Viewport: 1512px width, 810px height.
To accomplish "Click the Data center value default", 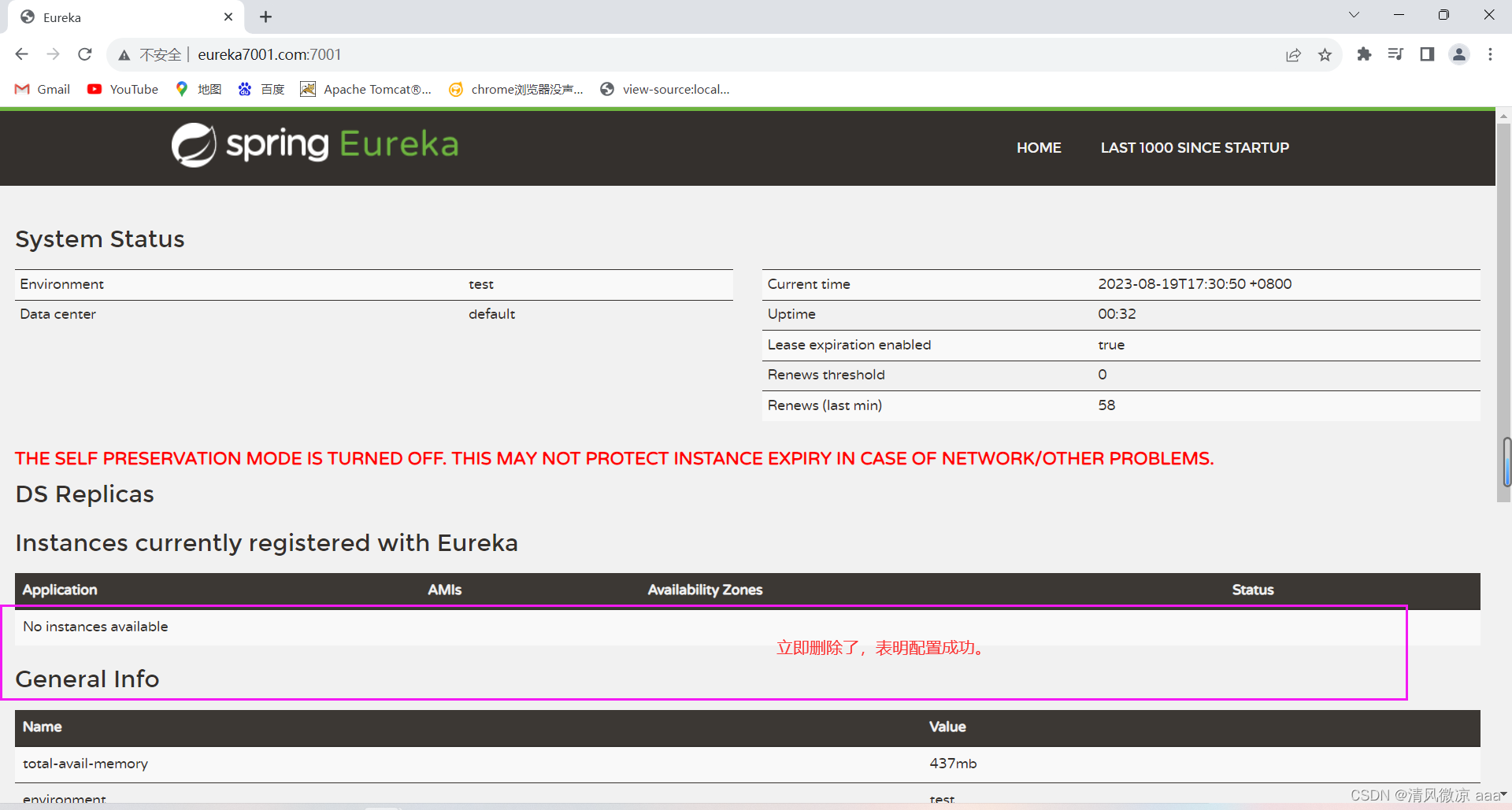I will [x=491, y=314].
